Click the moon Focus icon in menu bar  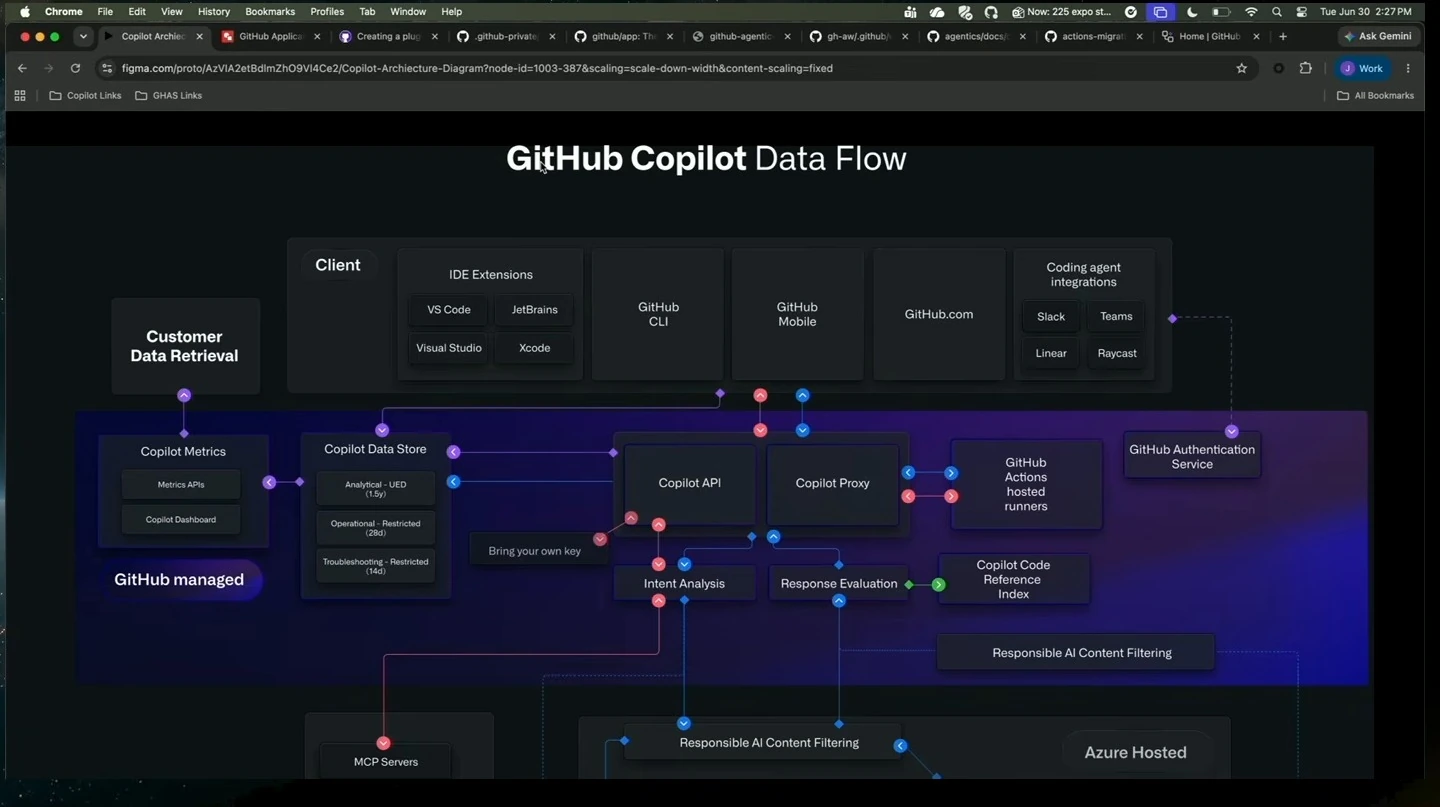[1192, 12]
